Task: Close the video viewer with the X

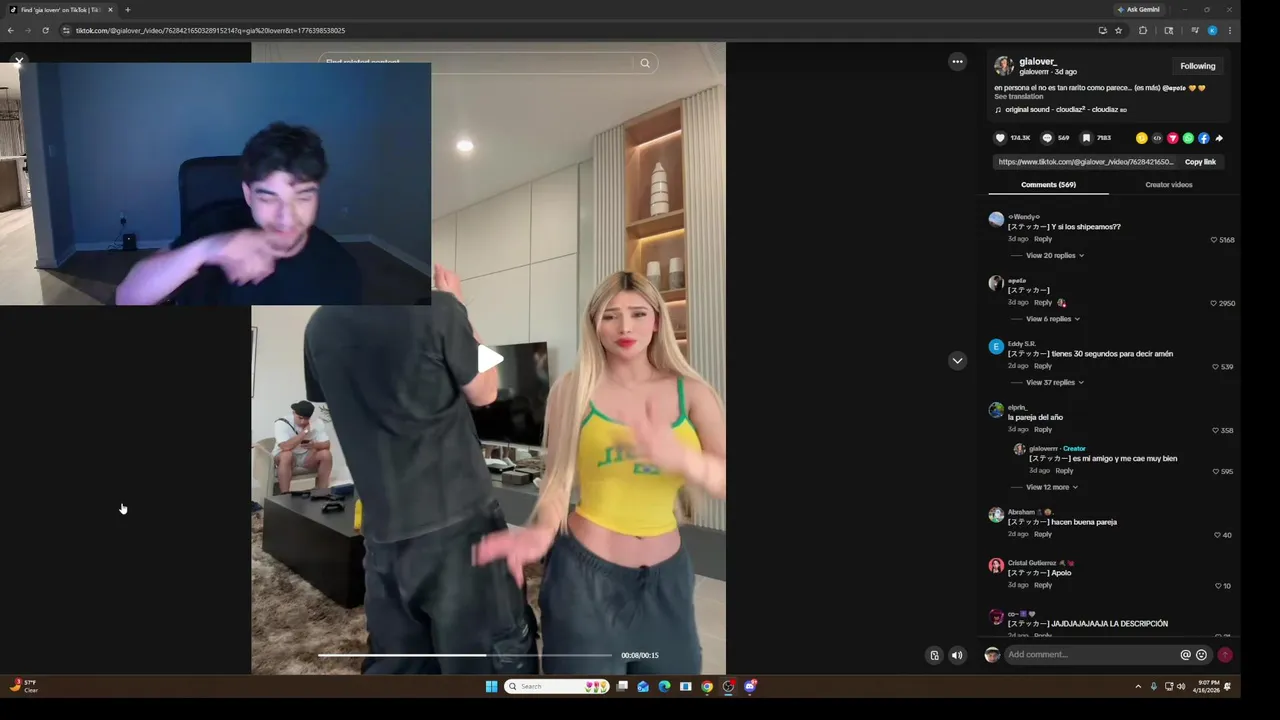Action: (18, 61)
